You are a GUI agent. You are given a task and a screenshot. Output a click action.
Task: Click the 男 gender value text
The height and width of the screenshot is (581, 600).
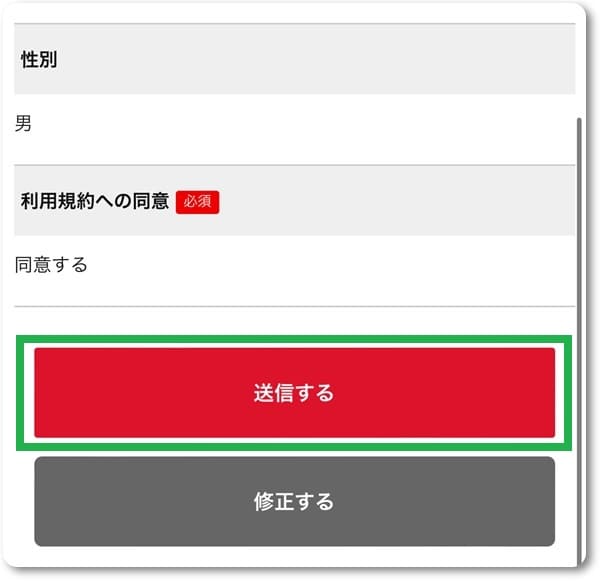click(x=23, y=123)
